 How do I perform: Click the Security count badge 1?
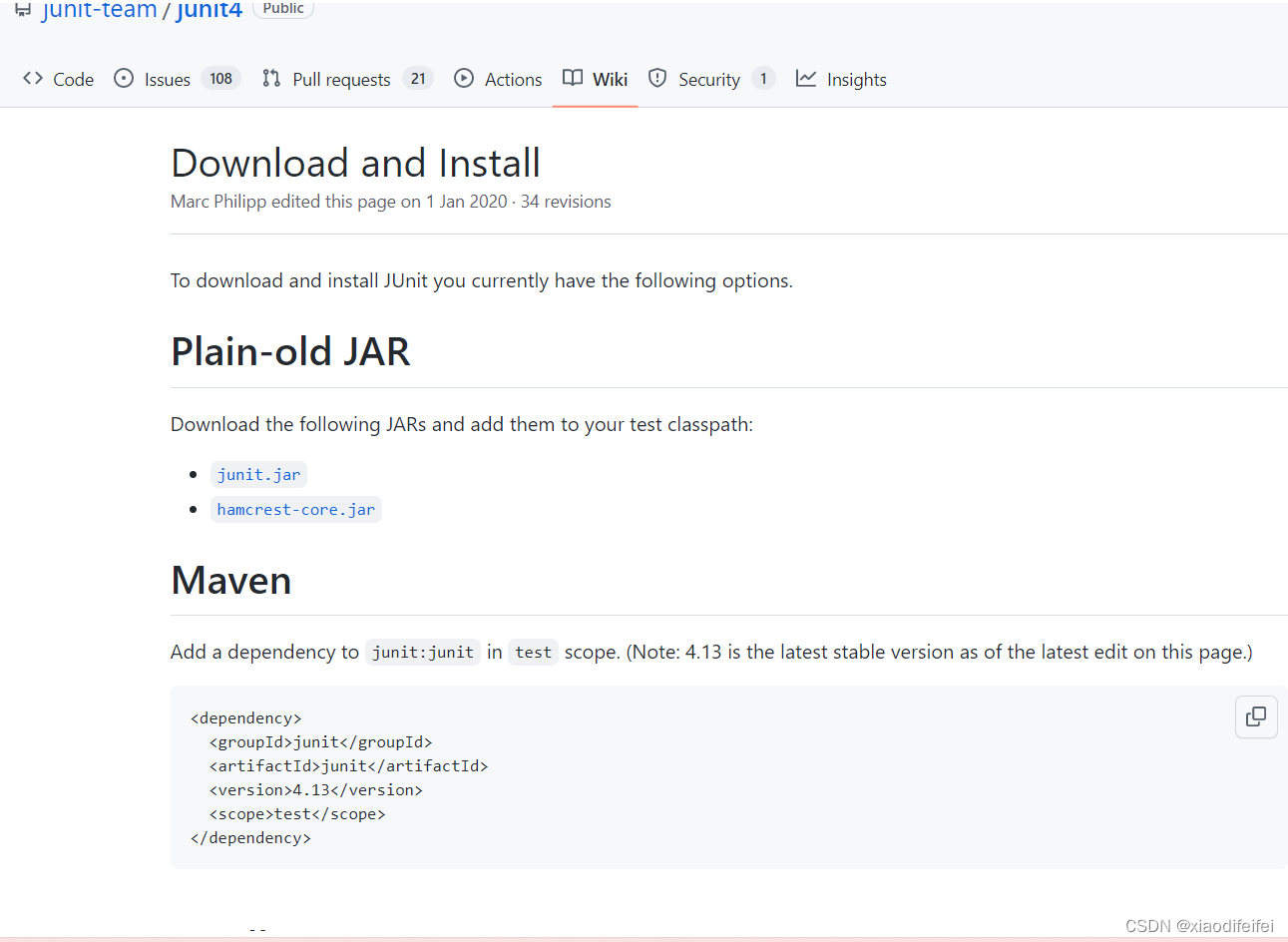tap(763, 78)
